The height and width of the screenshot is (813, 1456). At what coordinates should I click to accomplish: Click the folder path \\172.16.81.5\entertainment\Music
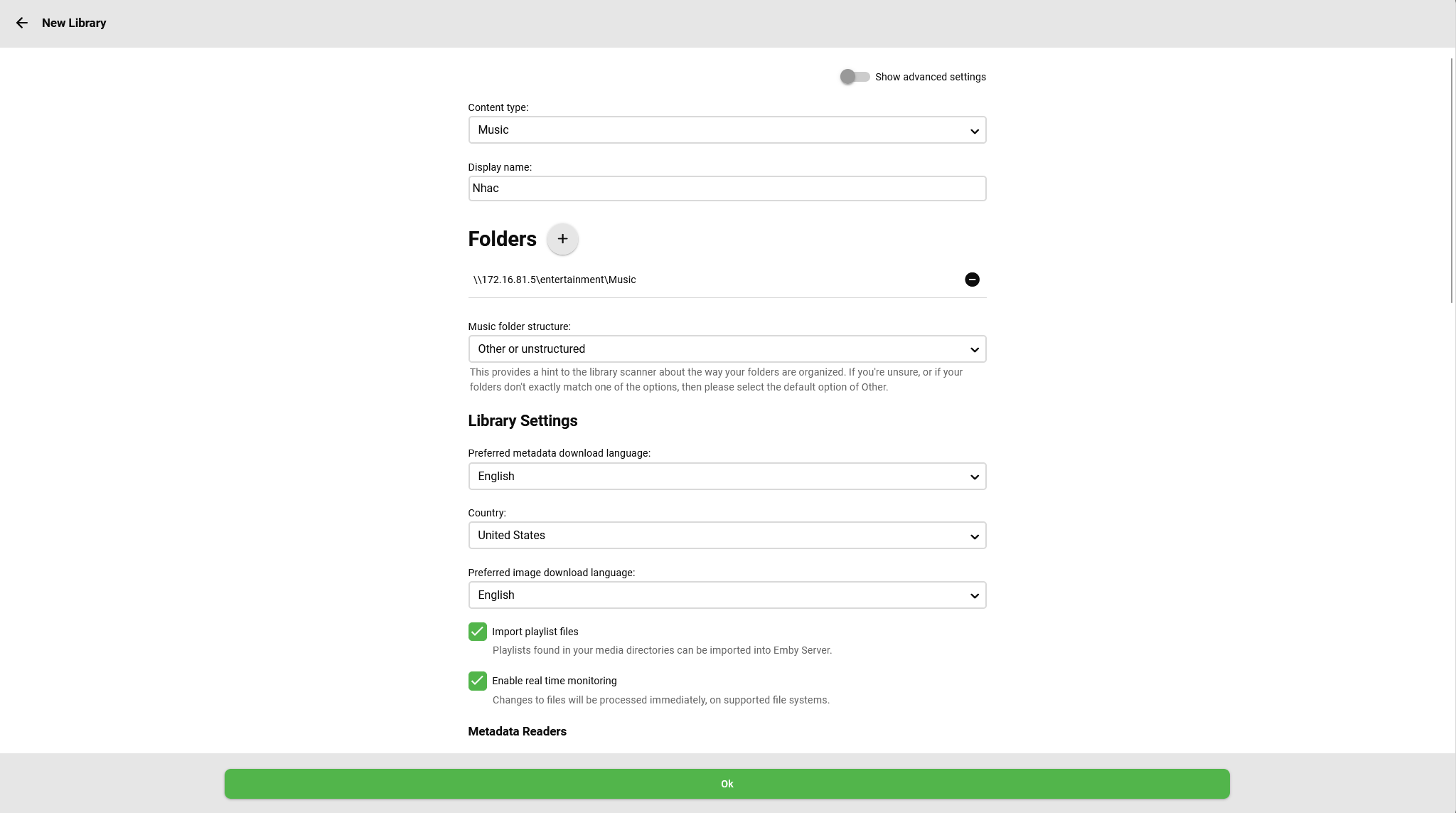point(555,280)
